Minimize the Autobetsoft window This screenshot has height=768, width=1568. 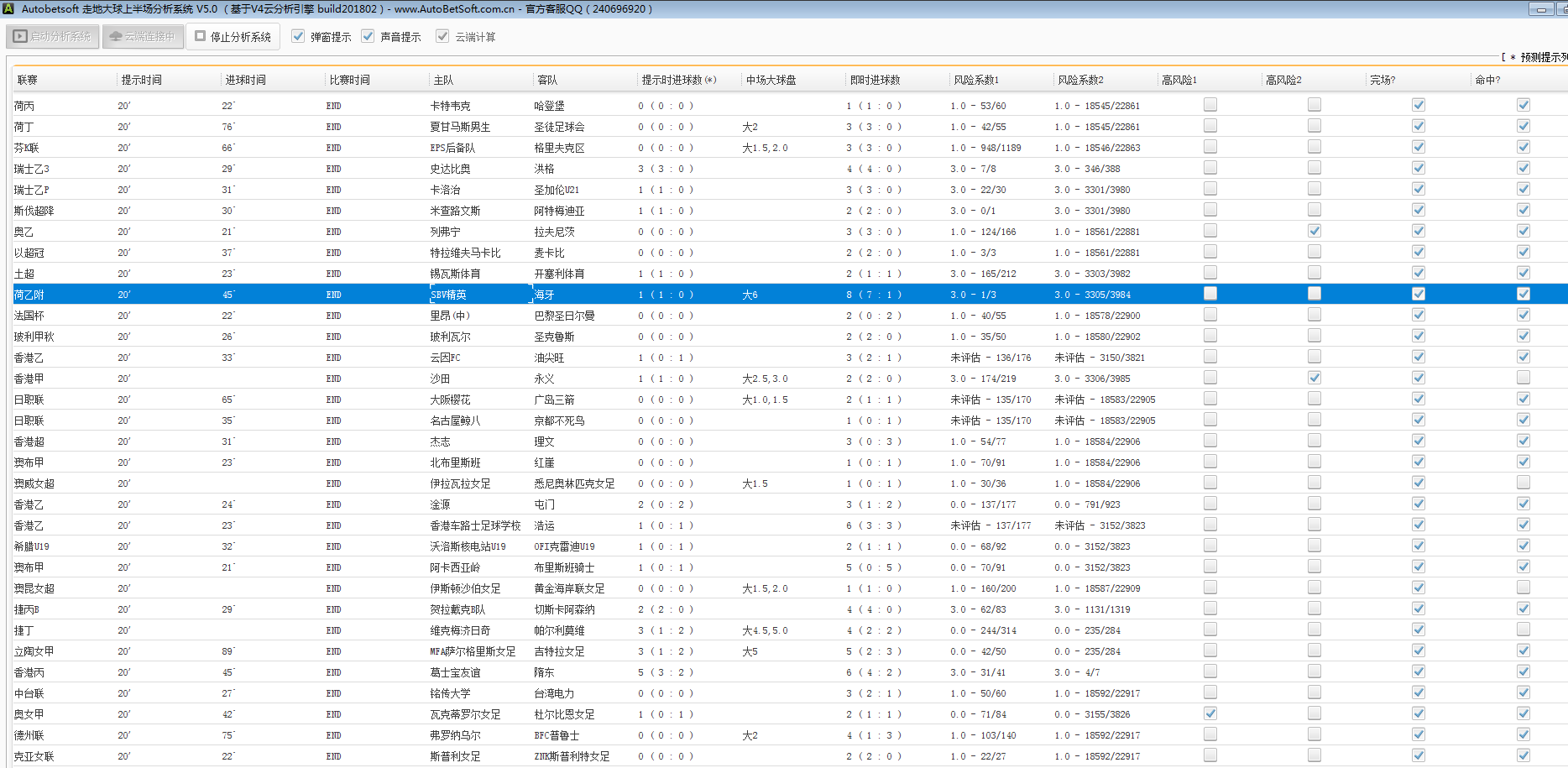(x=1540, y=9)
